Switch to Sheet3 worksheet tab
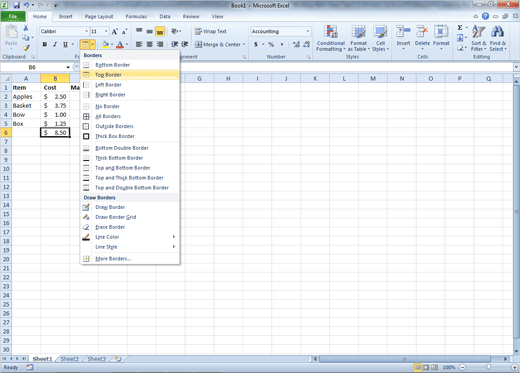Image resolution: width=520 pixels, height=373 pixels. click(x=97, y=359)
